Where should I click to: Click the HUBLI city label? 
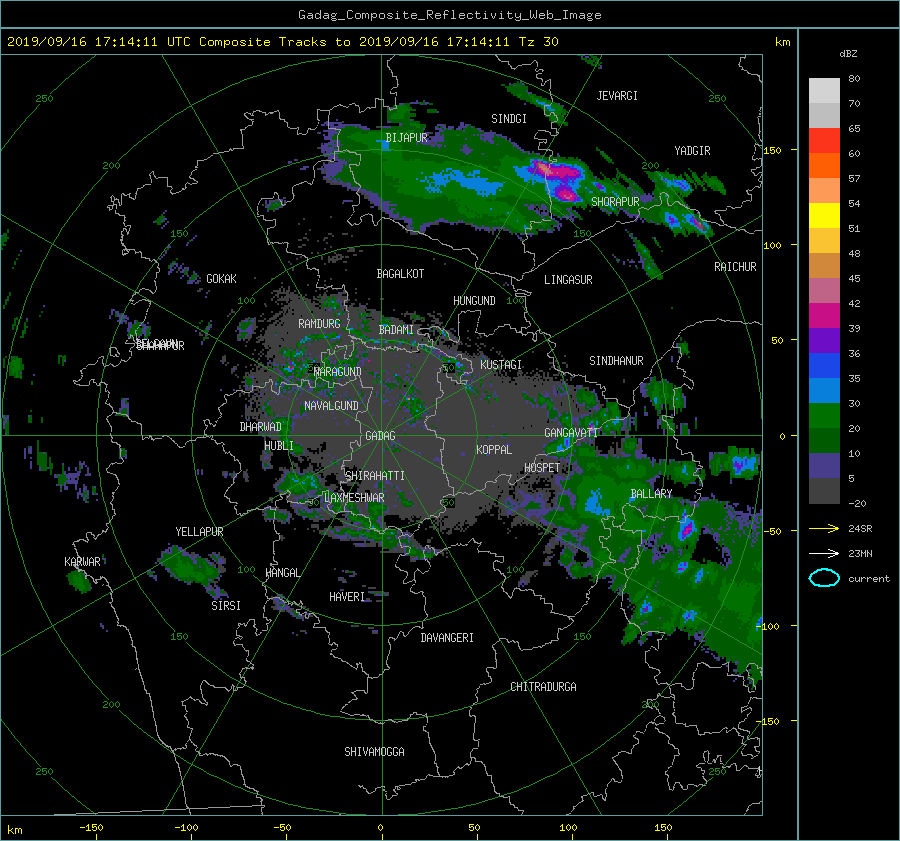tap(278, 445)
